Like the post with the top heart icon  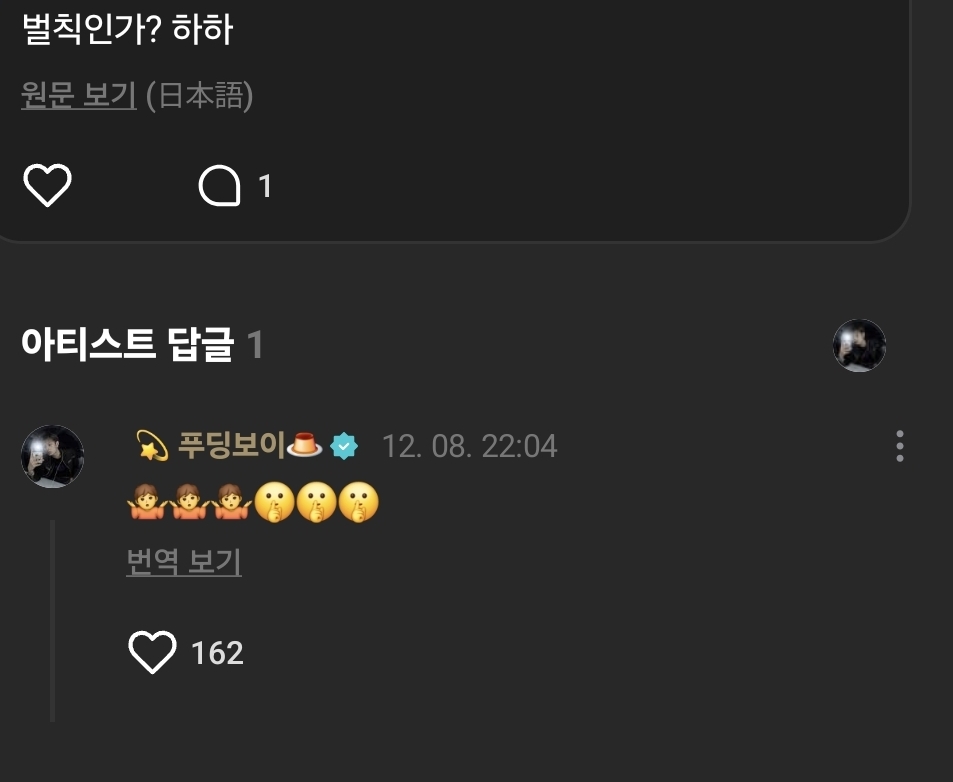pyautogui.click(x=47, y=185)
